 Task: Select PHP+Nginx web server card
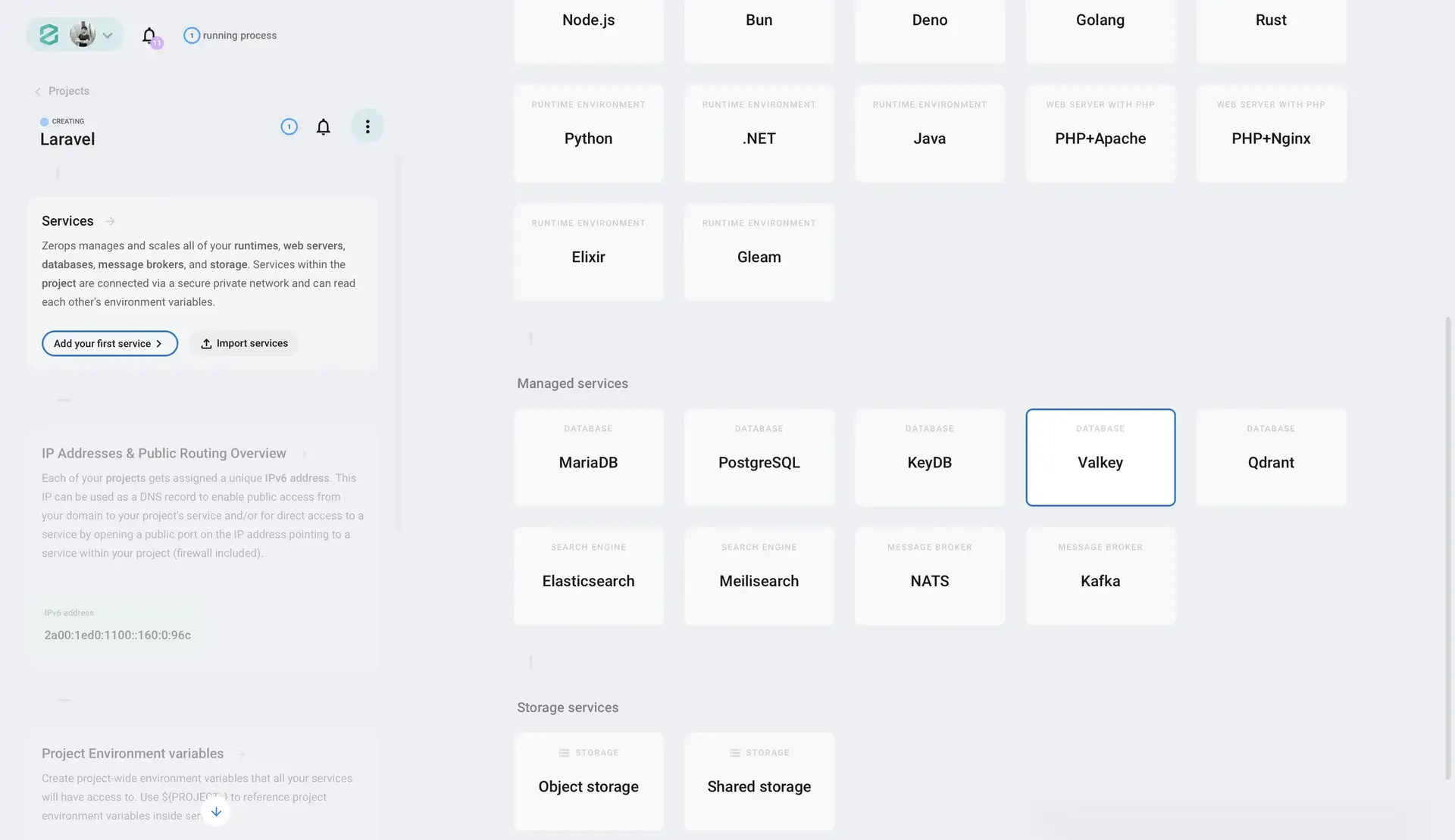(x=1271, y=133)
